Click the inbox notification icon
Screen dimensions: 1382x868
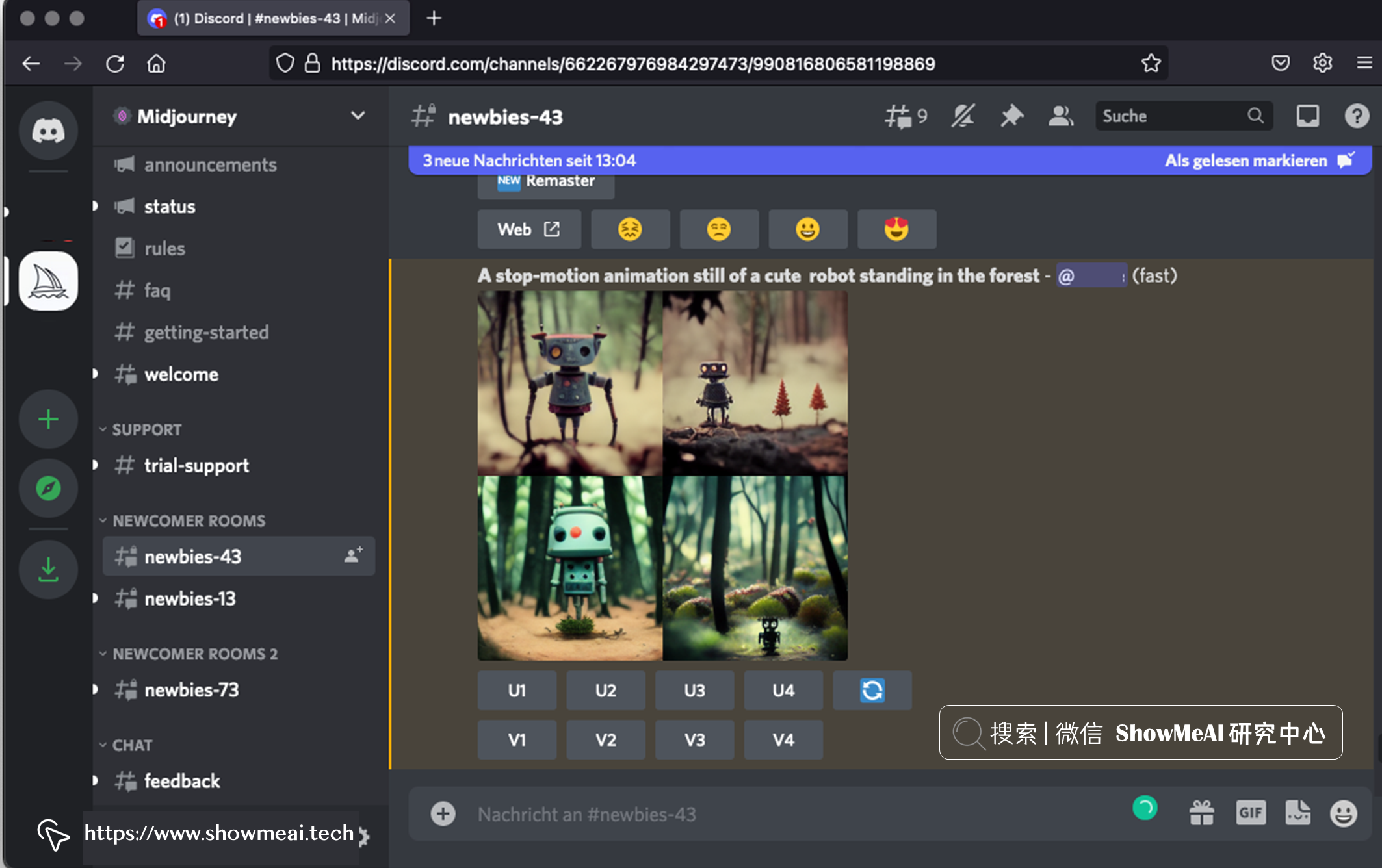pyautogui.click(x=1308, y=117)
